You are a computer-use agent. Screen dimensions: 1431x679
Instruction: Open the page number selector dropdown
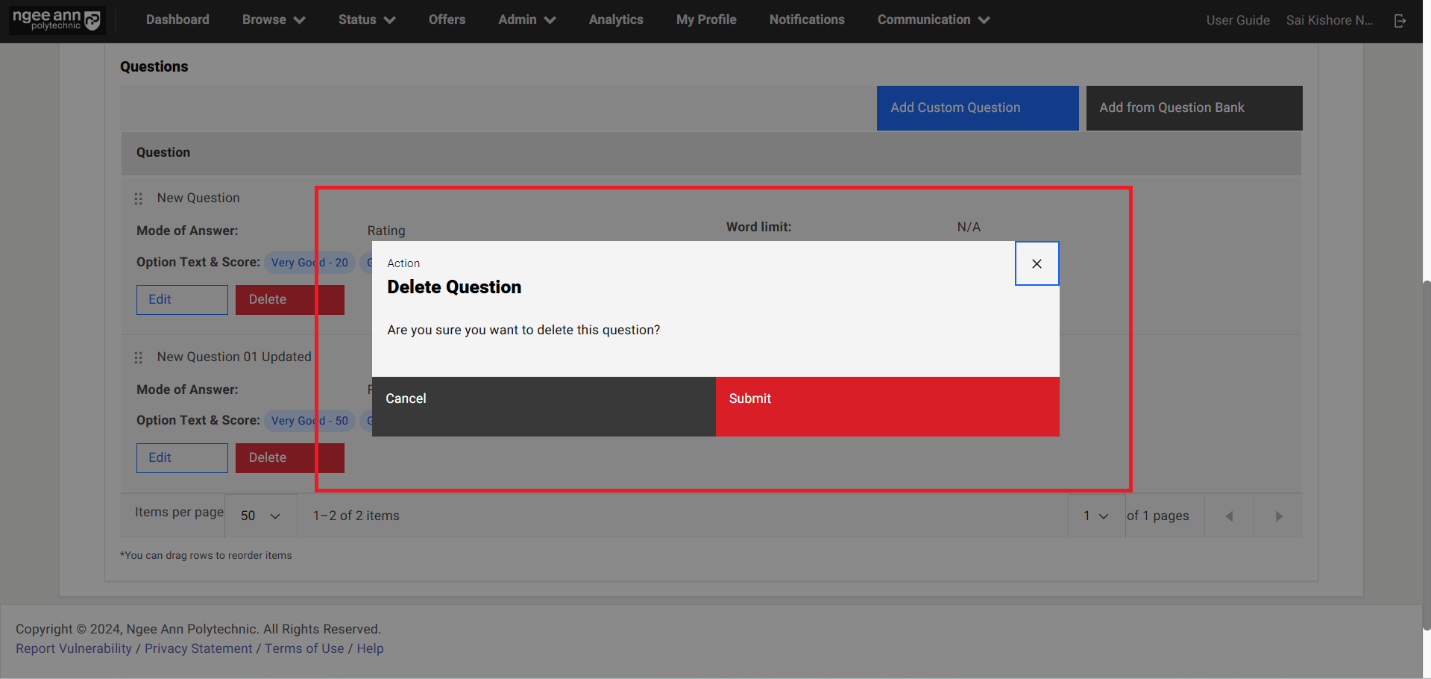click(1096, 516)
